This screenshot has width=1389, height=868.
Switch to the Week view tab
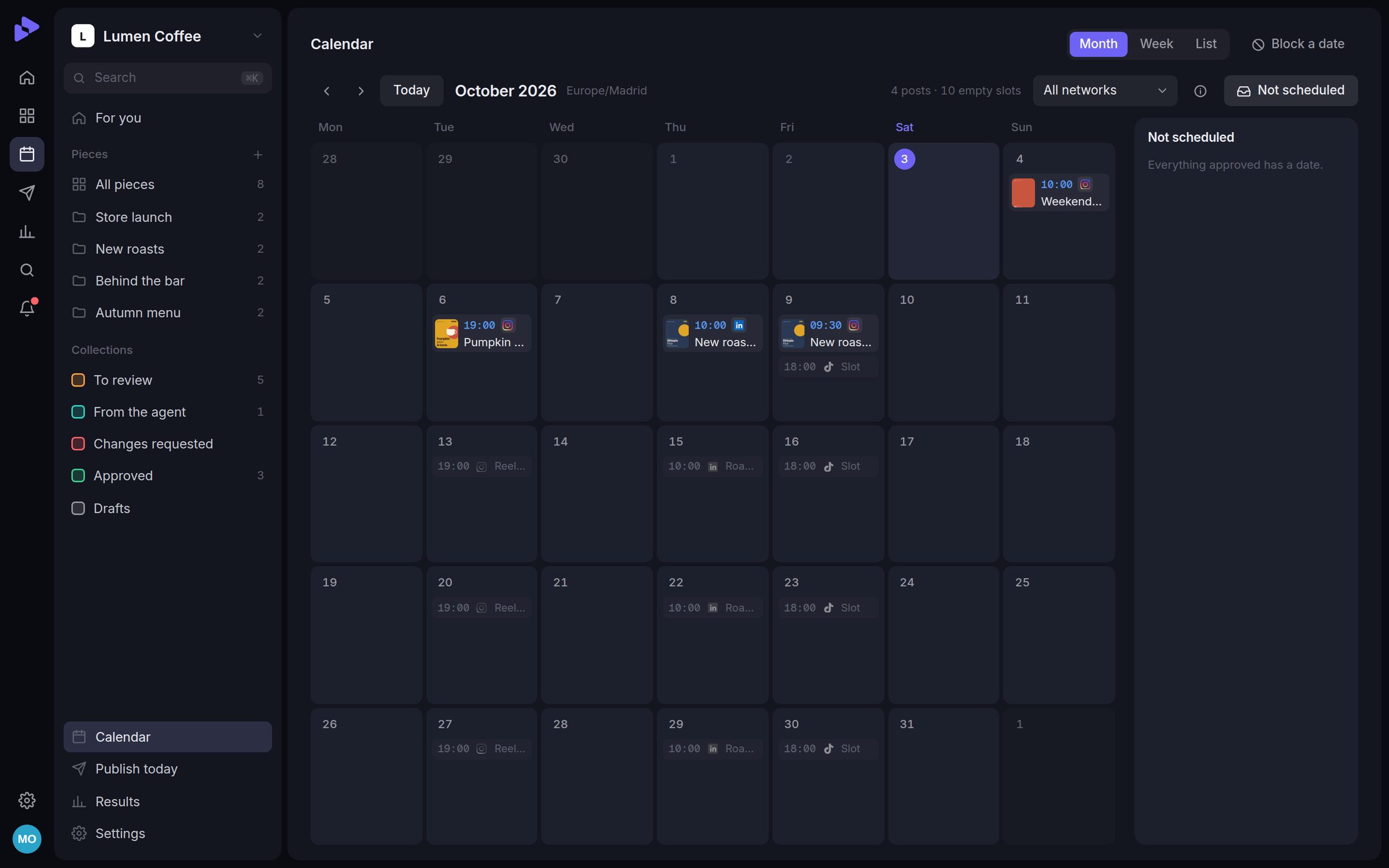coord(1156,44)
